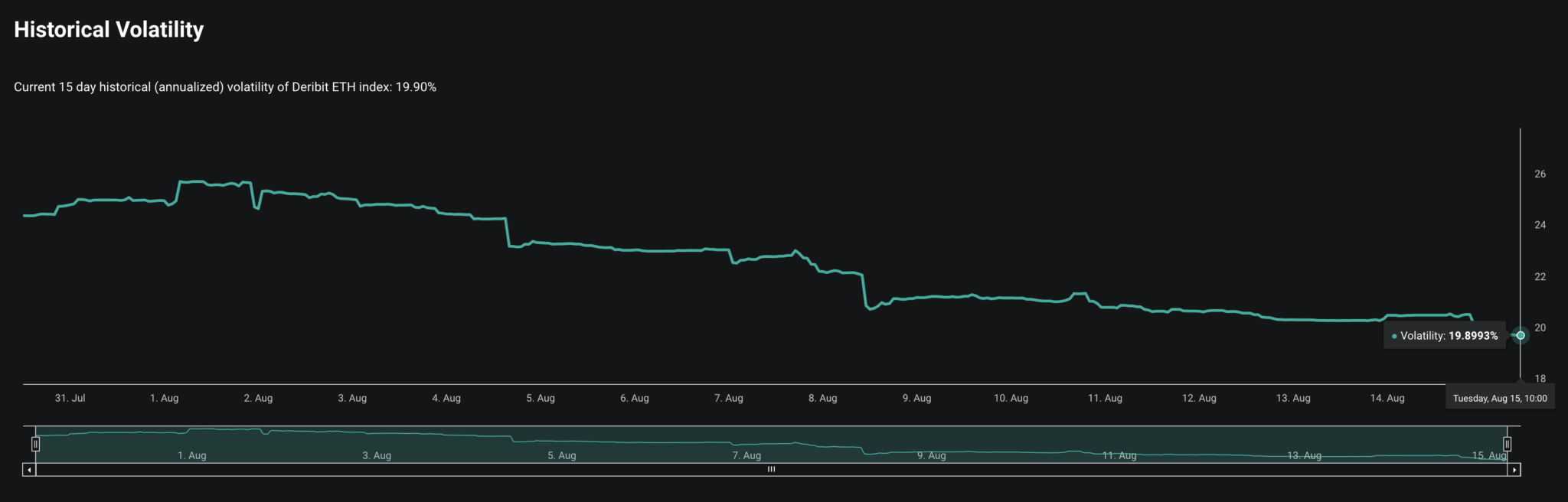The width and height of the screenshot is (1568, 502).
Task: Click the highlighted data point marker
Action: pos(1521,335)
